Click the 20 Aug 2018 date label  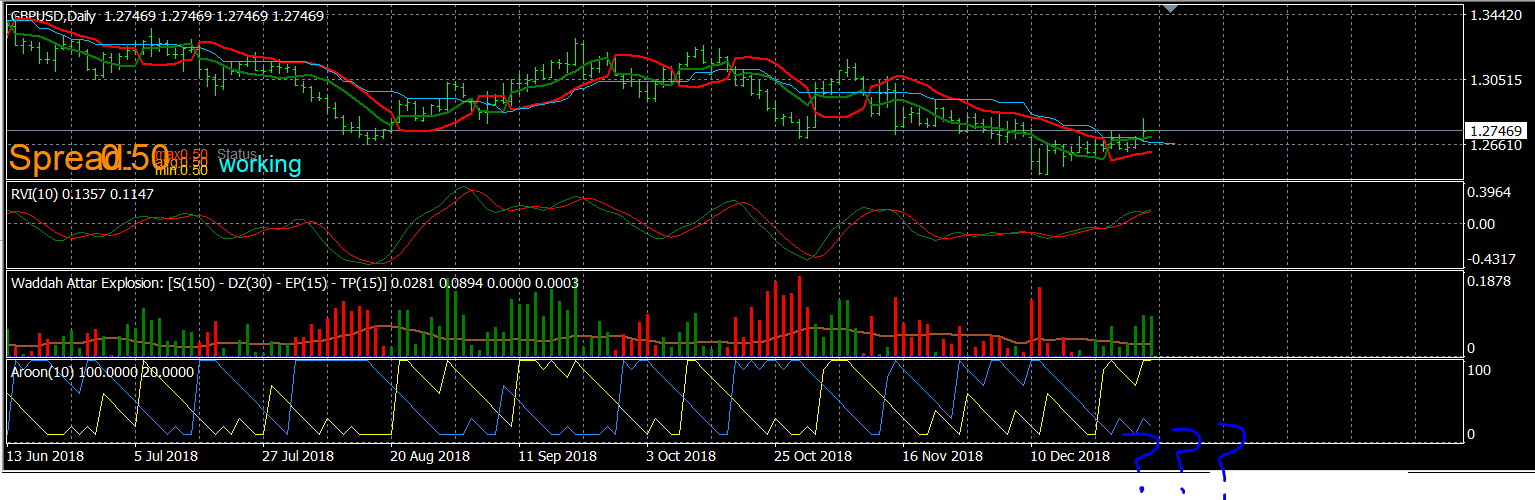tap(430, 456)
